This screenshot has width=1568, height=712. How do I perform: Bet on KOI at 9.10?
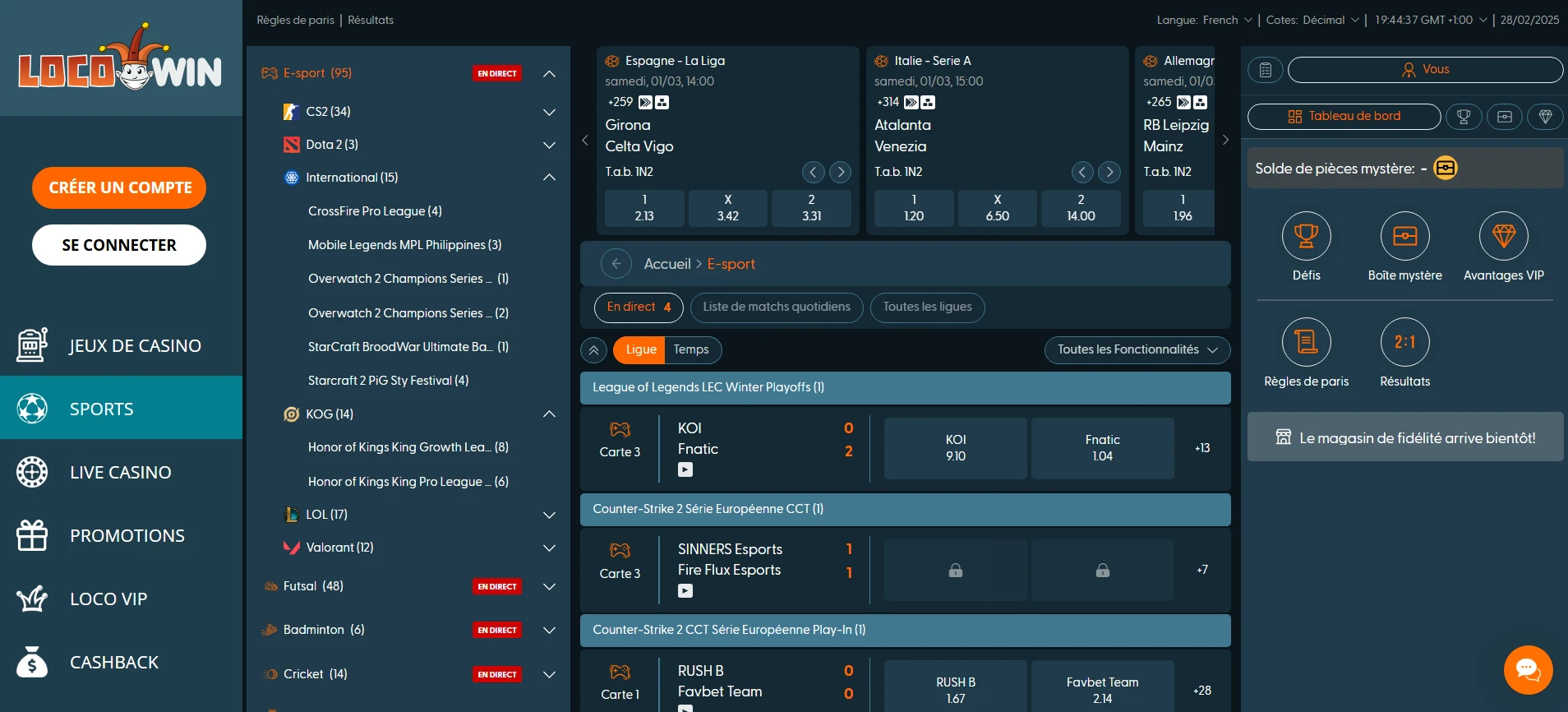click(955, 448)
